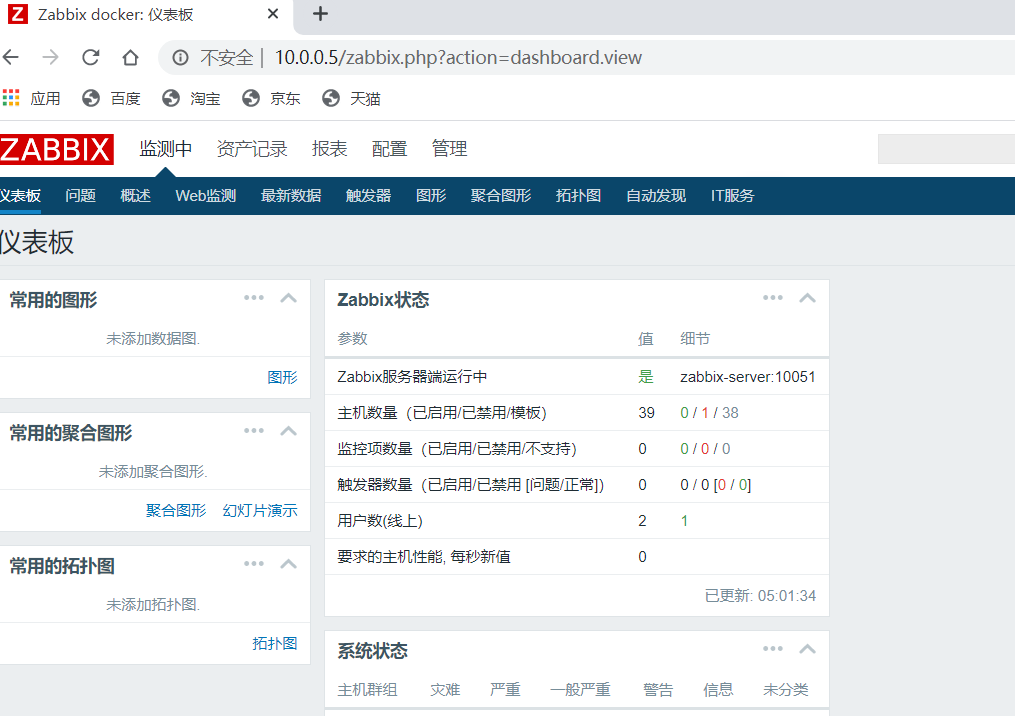
Task: Go back with the browser back arrow
Action: click(11, 58)
